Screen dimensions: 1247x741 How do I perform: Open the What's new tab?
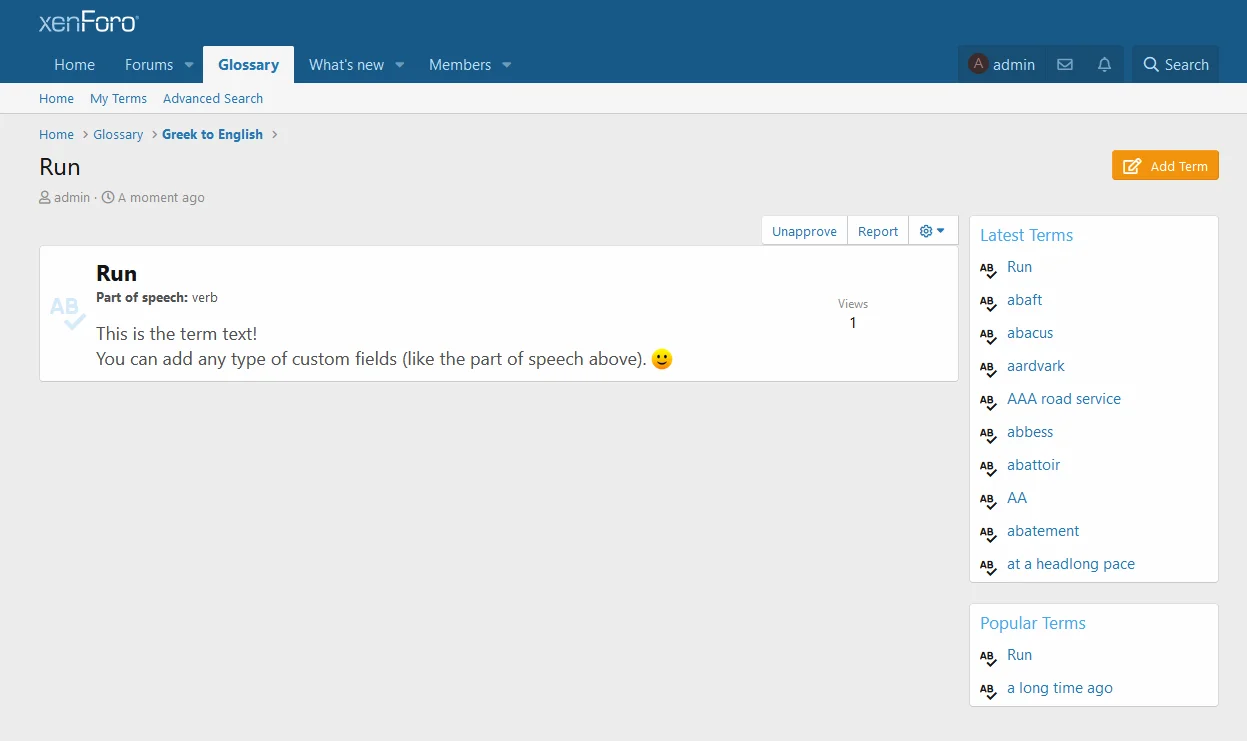346,64
